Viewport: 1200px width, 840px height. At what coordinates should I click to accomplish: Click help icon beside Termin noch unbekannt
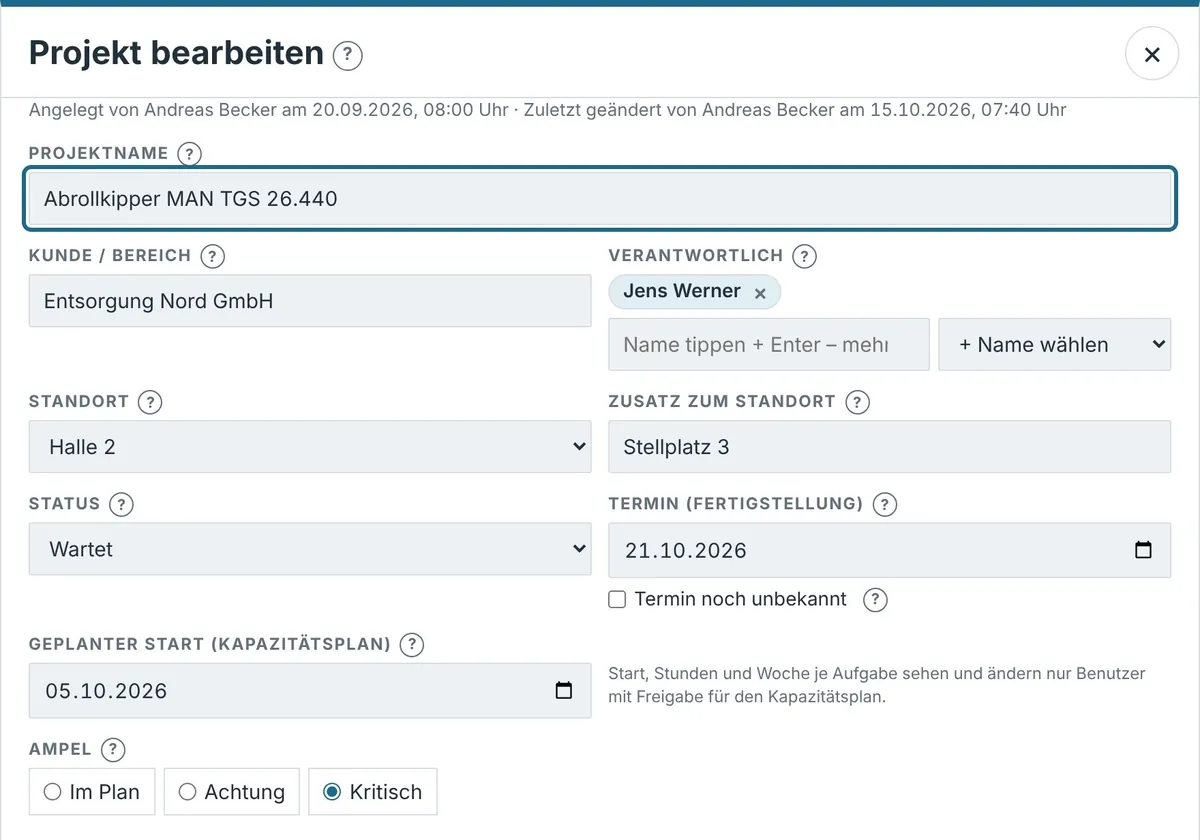(875, 599)
